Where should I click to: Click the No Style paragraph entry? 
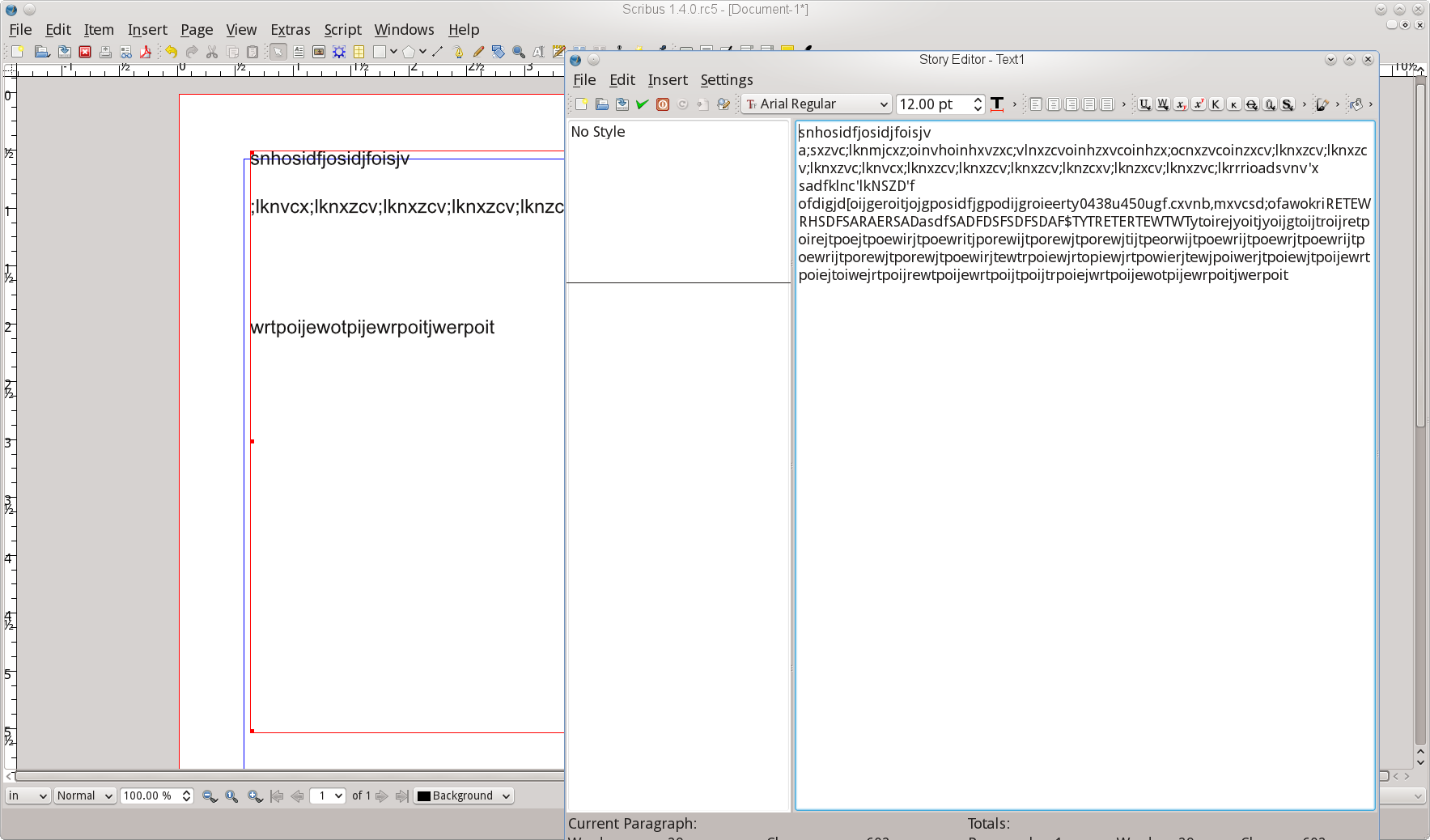[598, 132]
